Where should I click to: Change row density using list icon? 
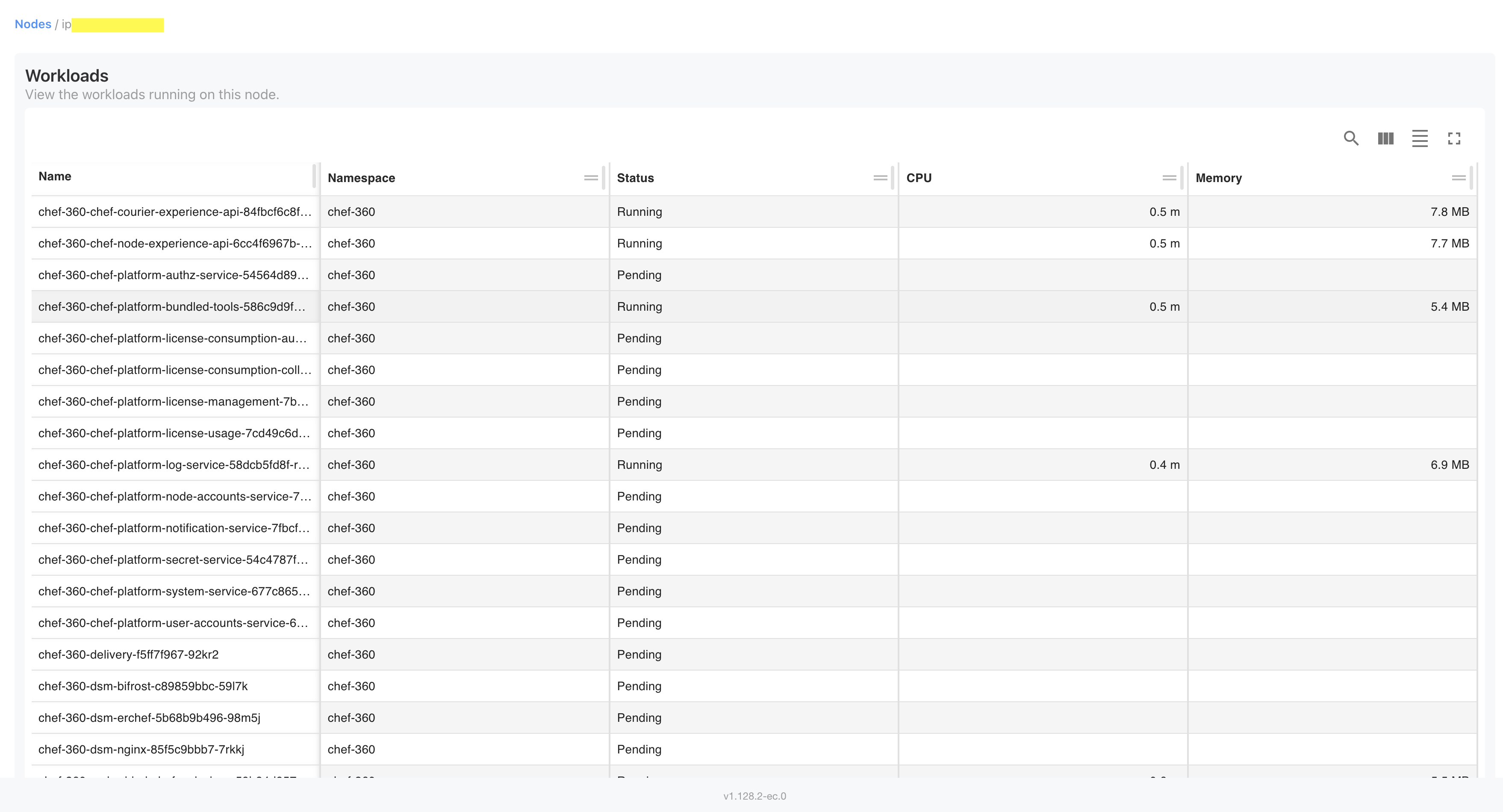coord(1420,139)
